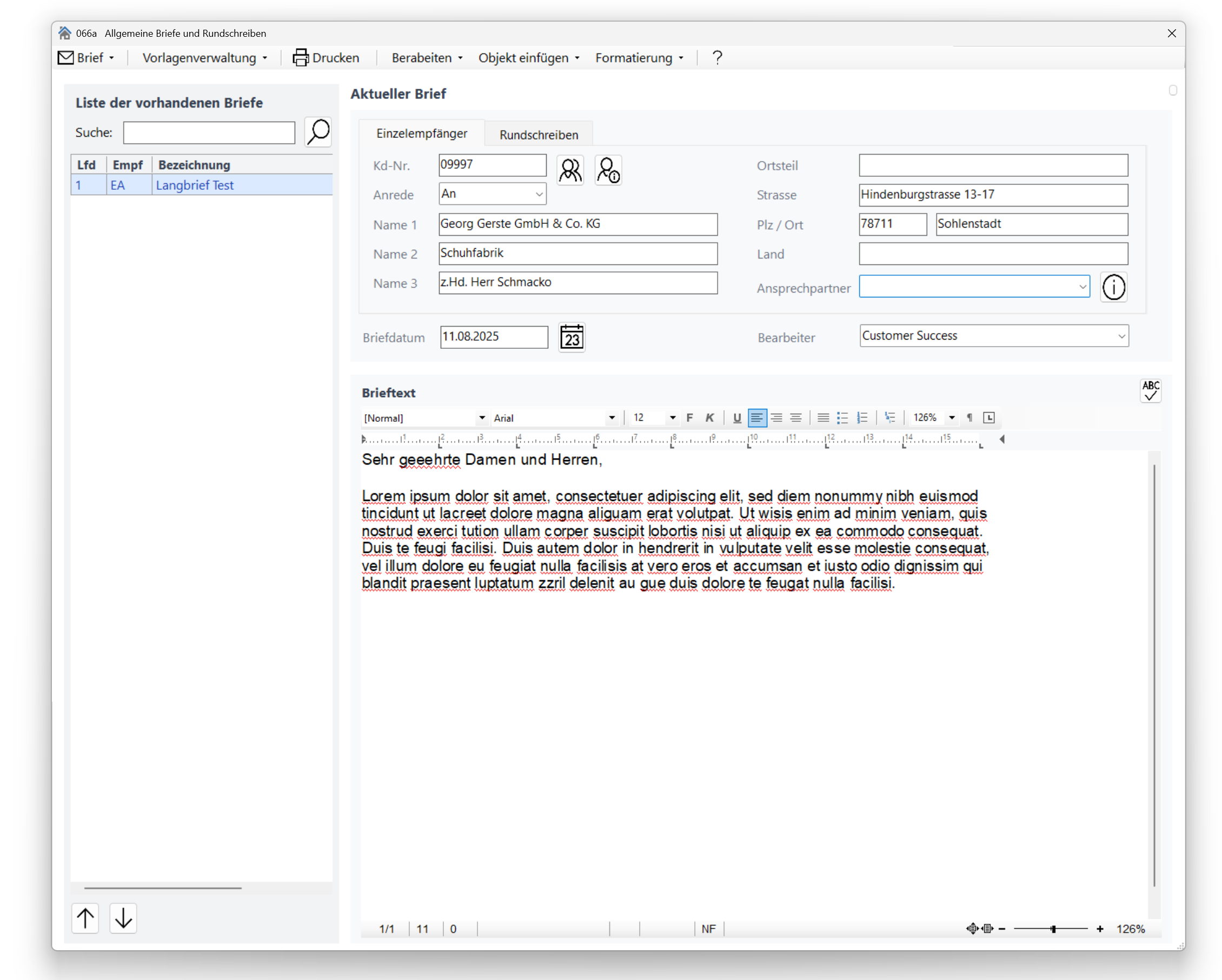
Task: Click the Suche input field
Action: point(209,133)
